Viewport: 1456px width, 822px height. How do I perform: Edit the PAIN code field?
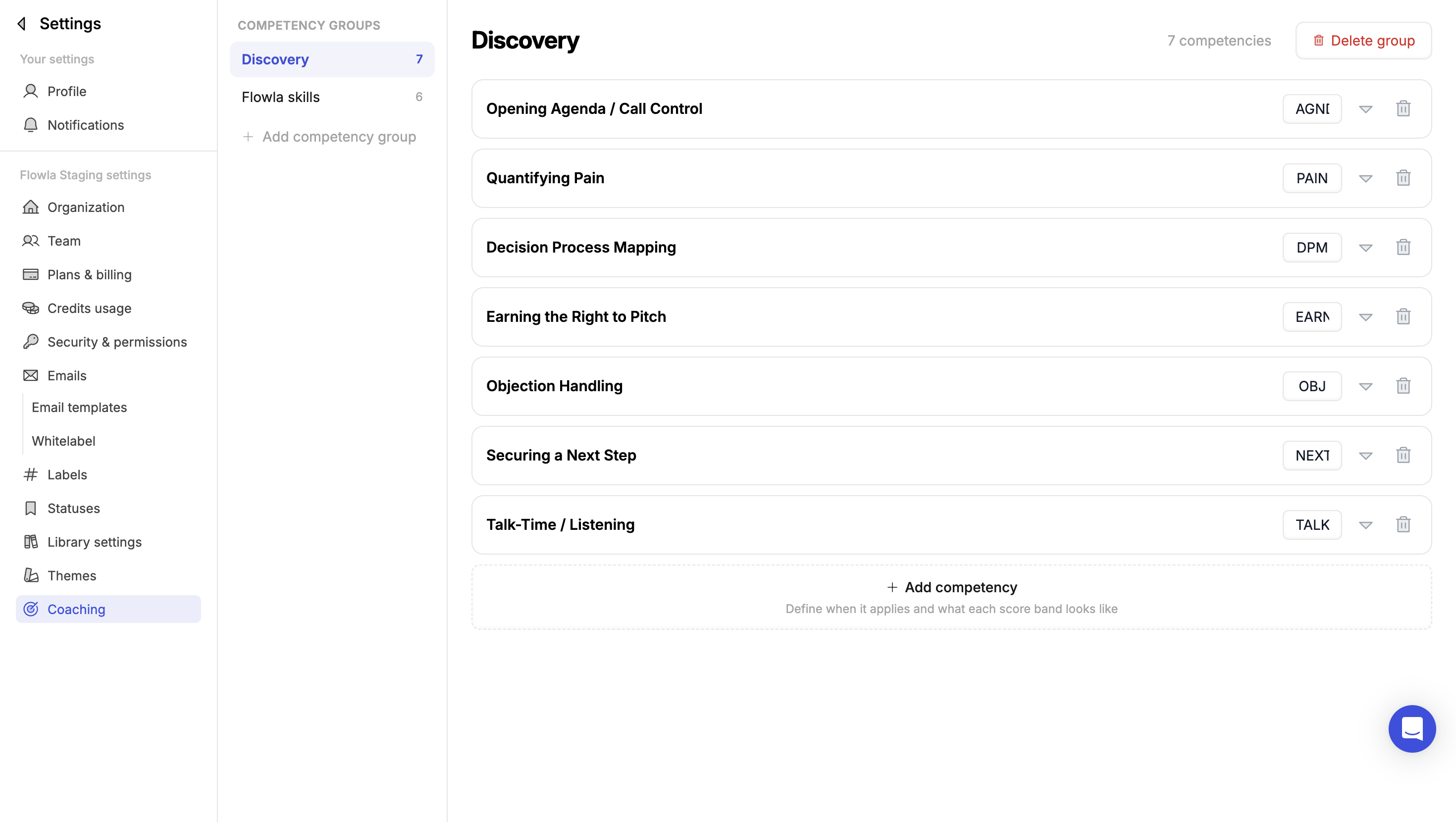point(1312,179)
